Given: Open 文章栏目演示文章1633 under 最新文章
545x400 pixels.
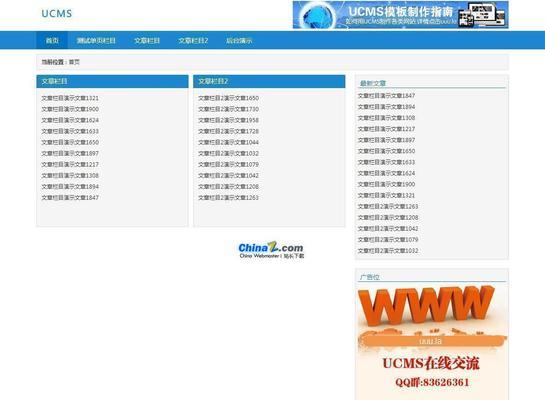Looking at the screenshot, I should pyautogui.click(x=387, y=162).
